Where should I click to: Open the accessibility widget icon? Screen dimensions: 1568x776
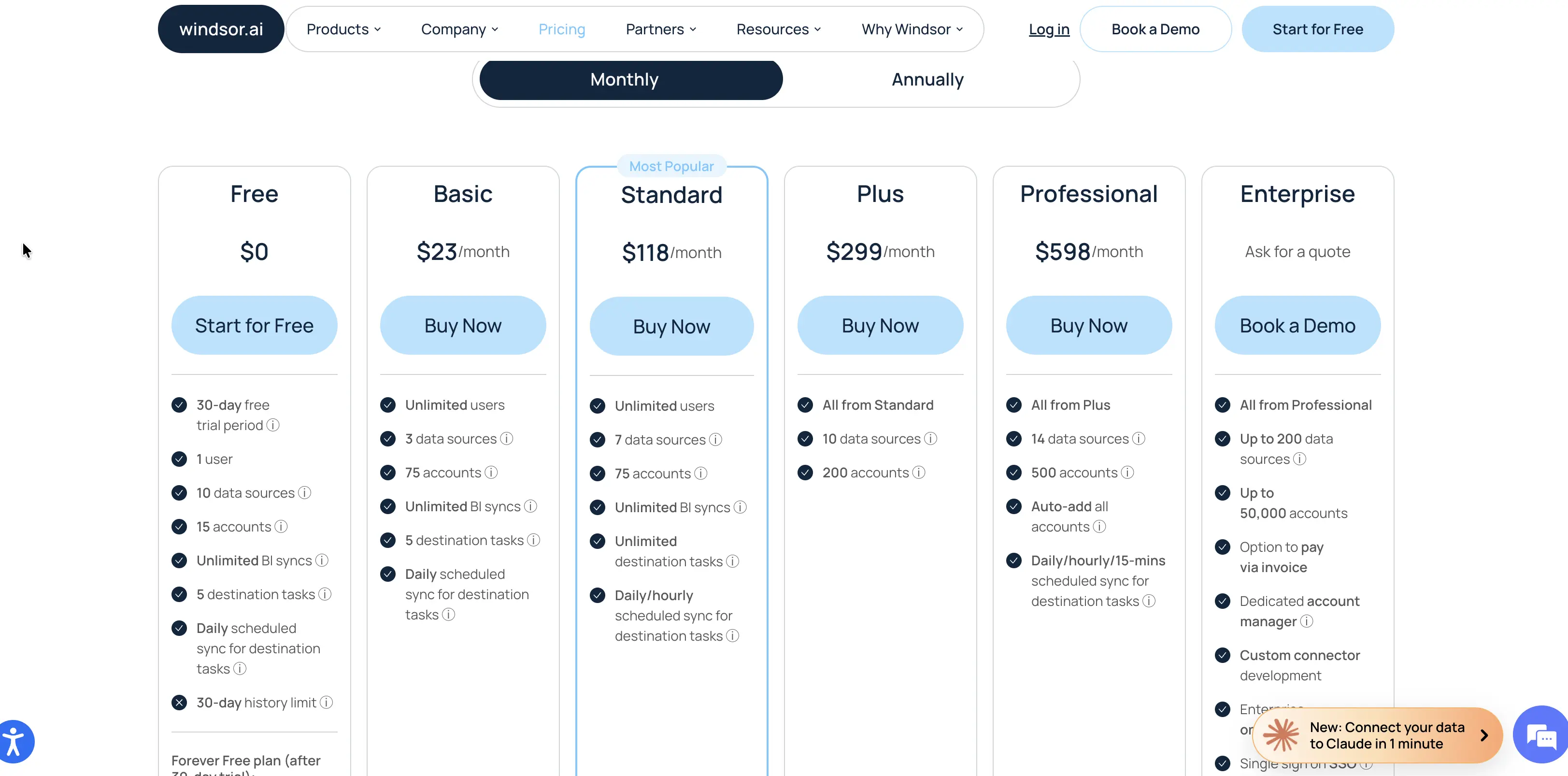[14, 741]
